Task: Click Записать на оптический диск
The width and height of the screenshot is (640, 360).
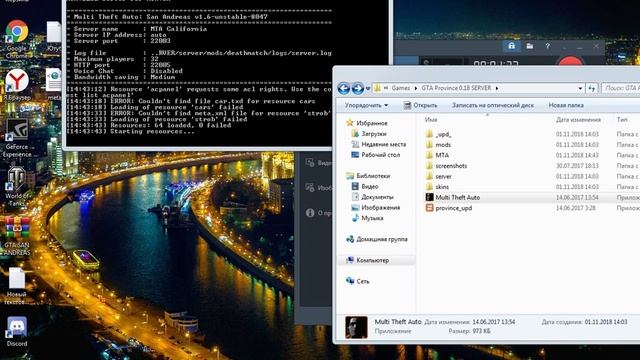Action: click(x=493, y=105)
